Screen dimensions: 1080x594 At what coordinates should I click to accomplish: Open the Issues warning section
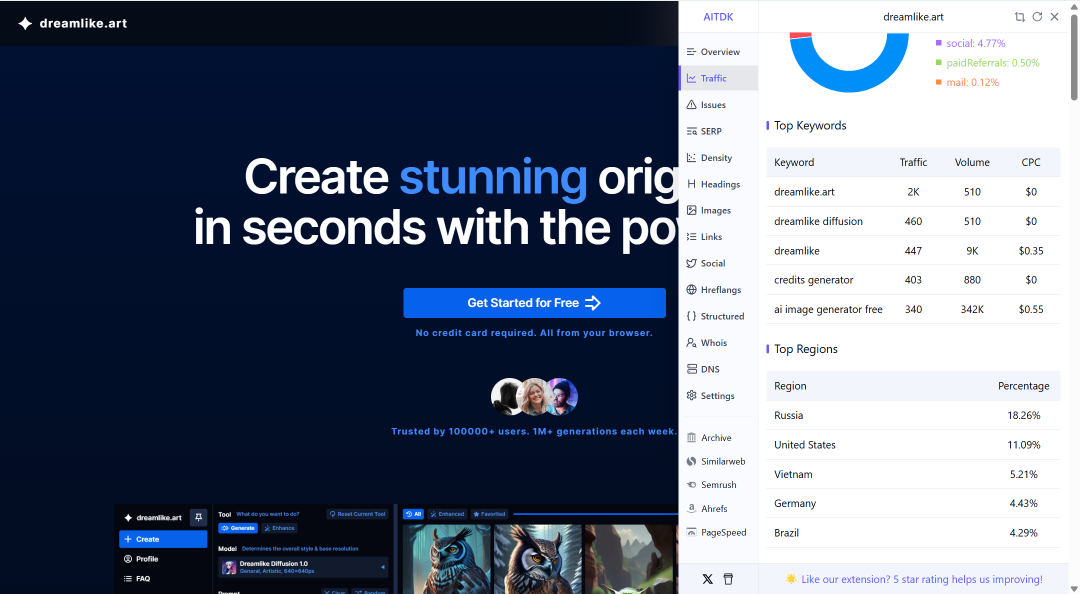pyautogui.click(x=718, y=105)
